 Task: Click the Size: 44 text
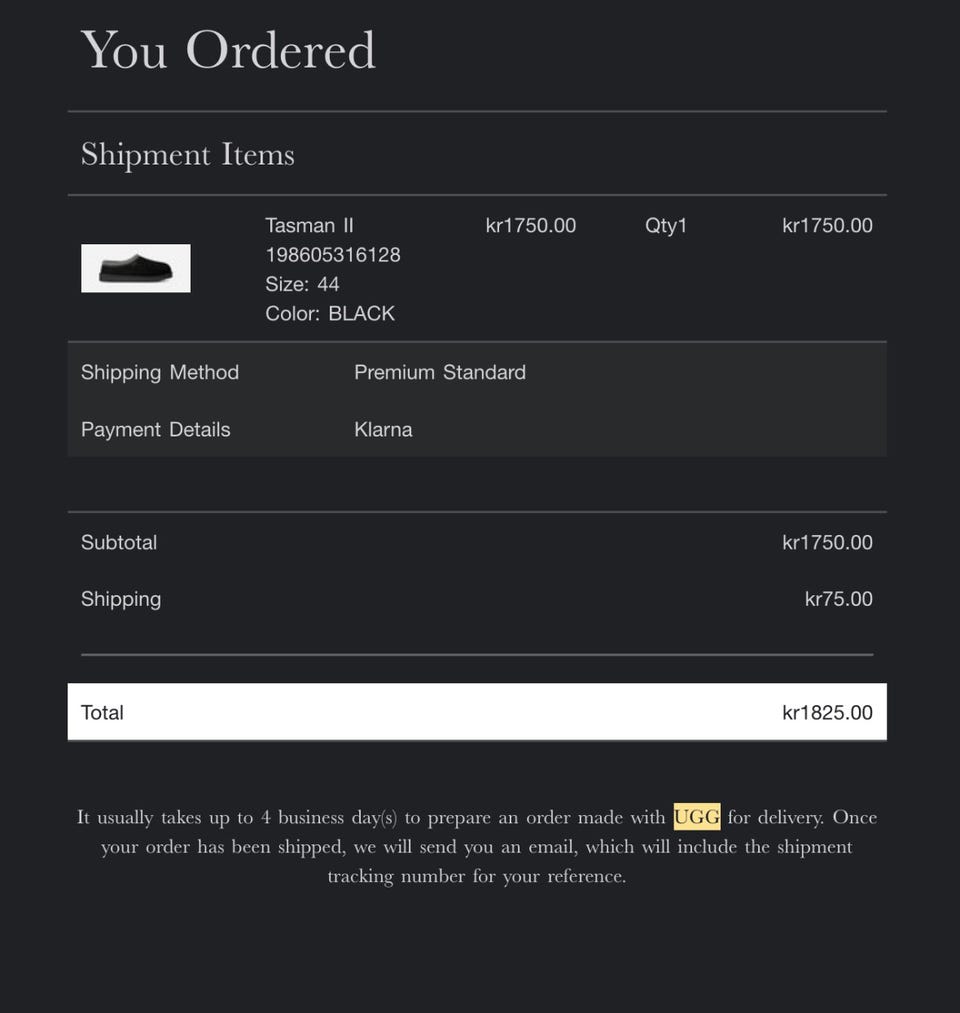[302, 284]
